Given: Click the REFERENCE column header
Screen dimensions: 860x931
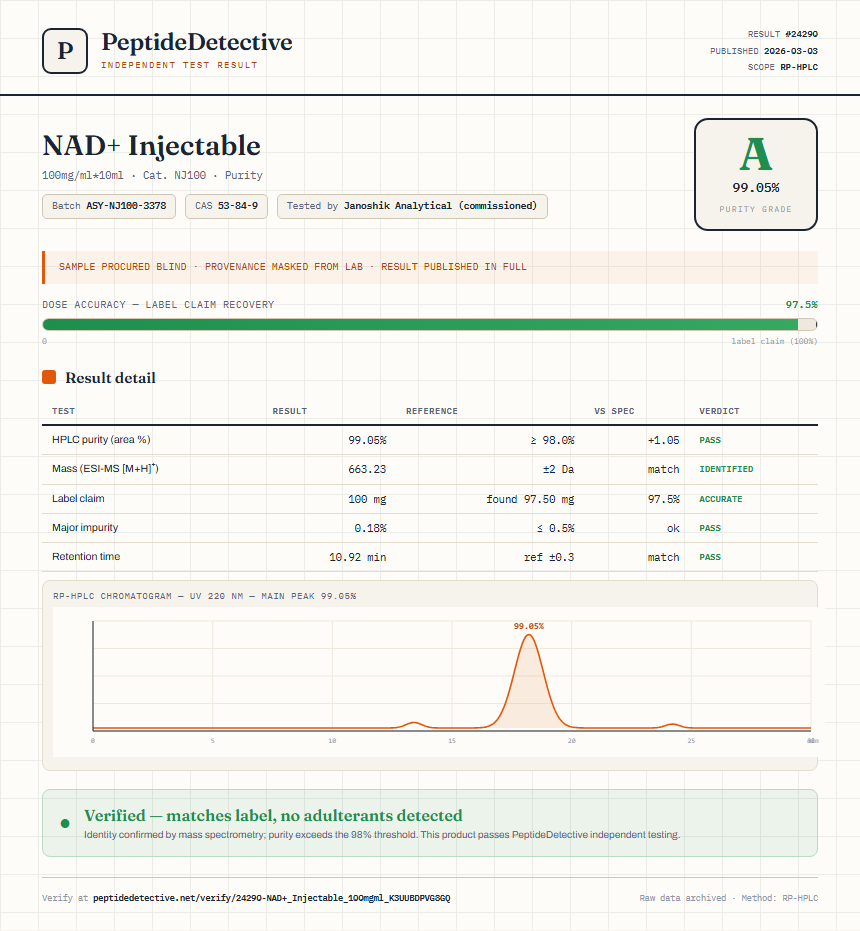Looking at the screenshot, I should [x=432, y=411].
